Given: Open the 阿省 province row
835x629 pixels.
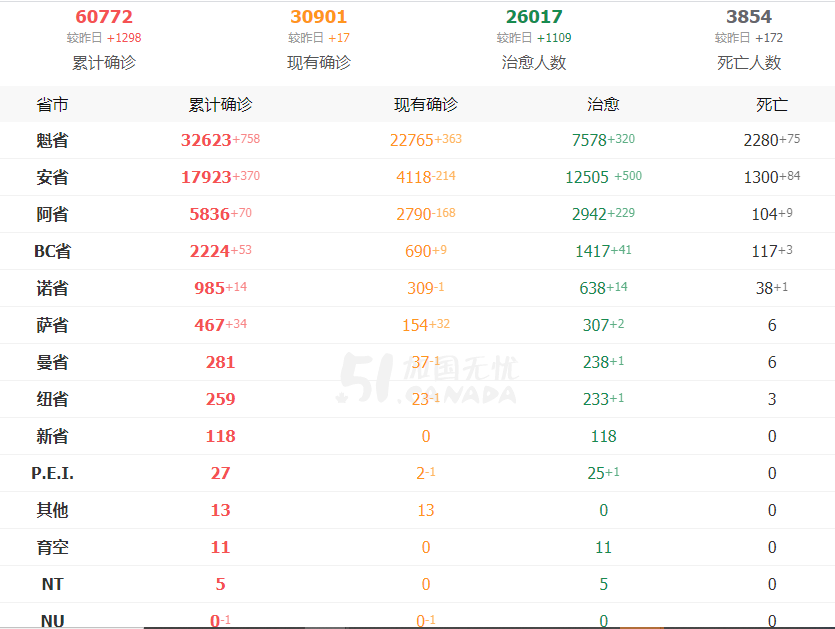Looking at the screenshot, I should 418,214.
